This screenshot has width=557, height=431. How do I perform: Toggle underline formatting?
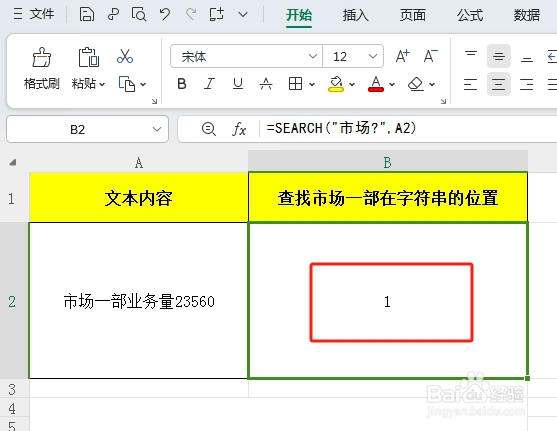(238, 84)
